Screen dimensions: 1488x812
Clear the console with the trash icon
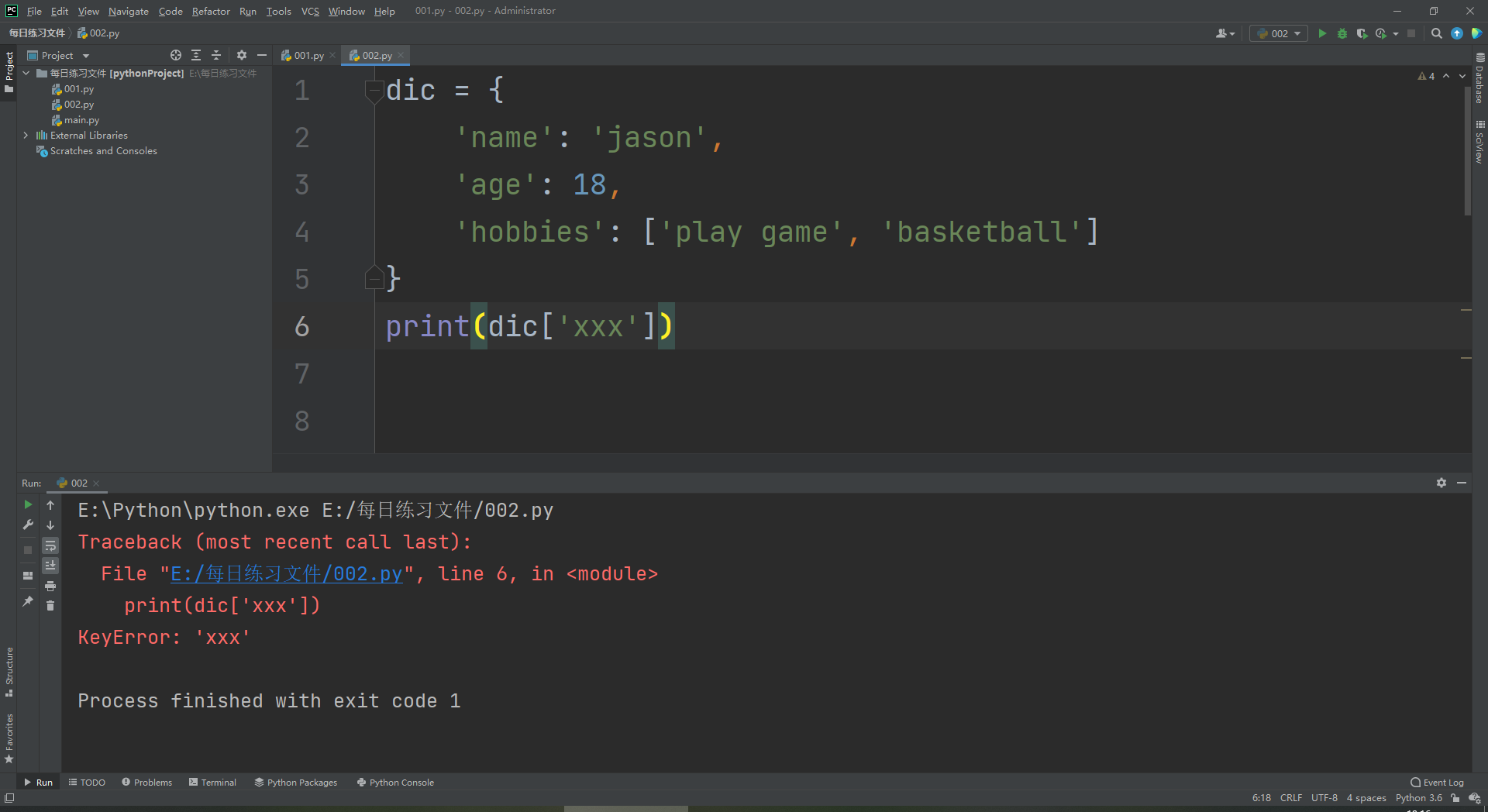click(x=50, y=605)
